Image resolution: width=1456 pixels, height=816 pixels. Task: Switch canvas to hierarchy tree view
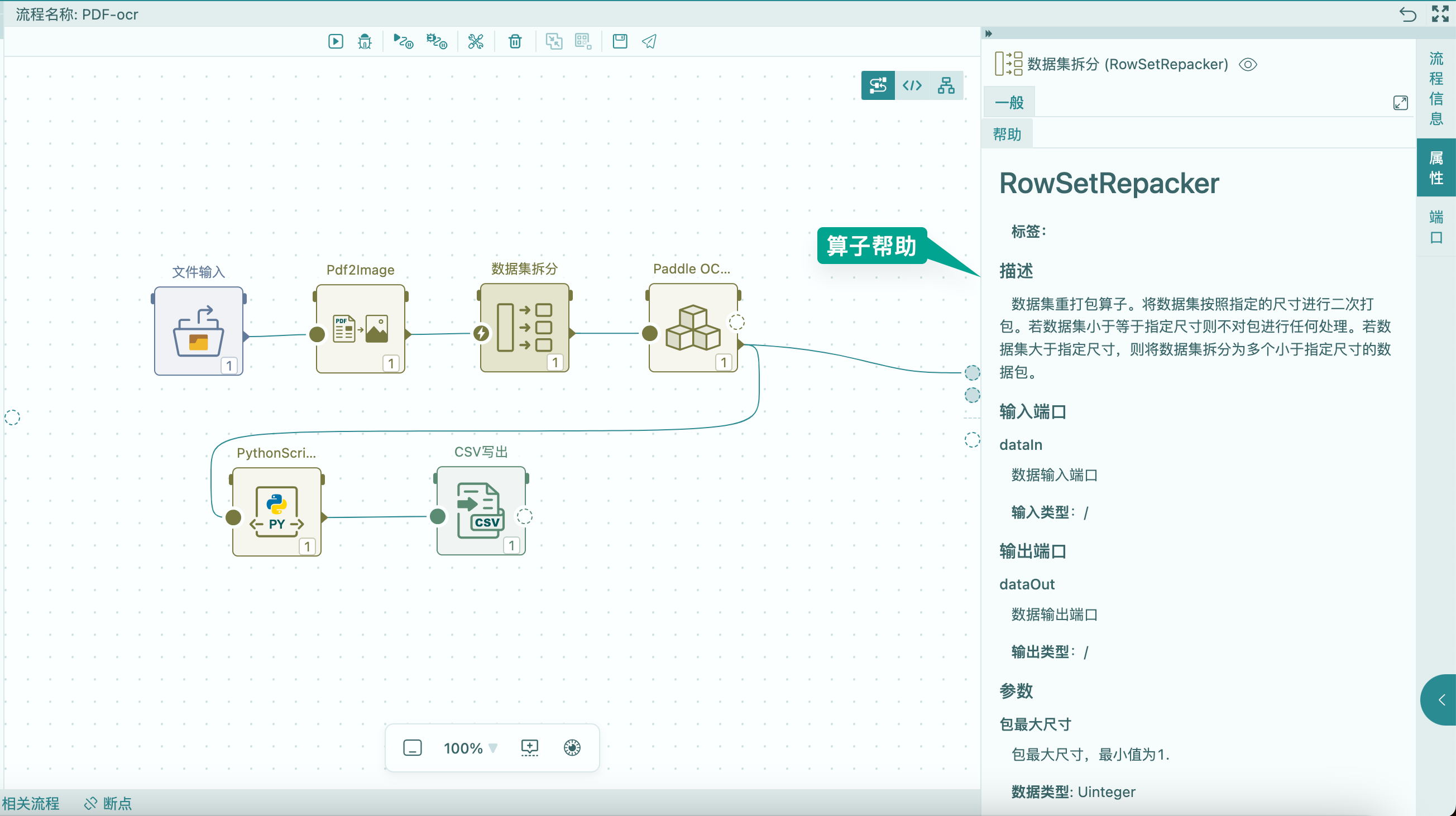(x=946, y=85)
